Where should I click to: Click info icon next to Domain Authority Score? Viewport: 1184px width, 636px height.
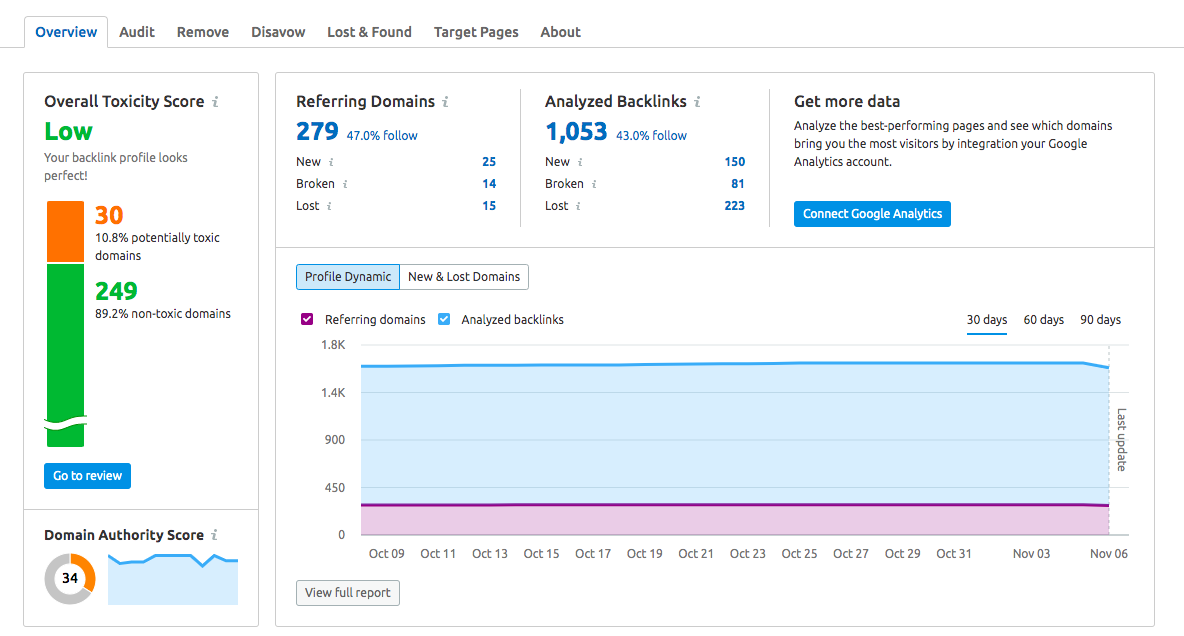click(215, 536)
